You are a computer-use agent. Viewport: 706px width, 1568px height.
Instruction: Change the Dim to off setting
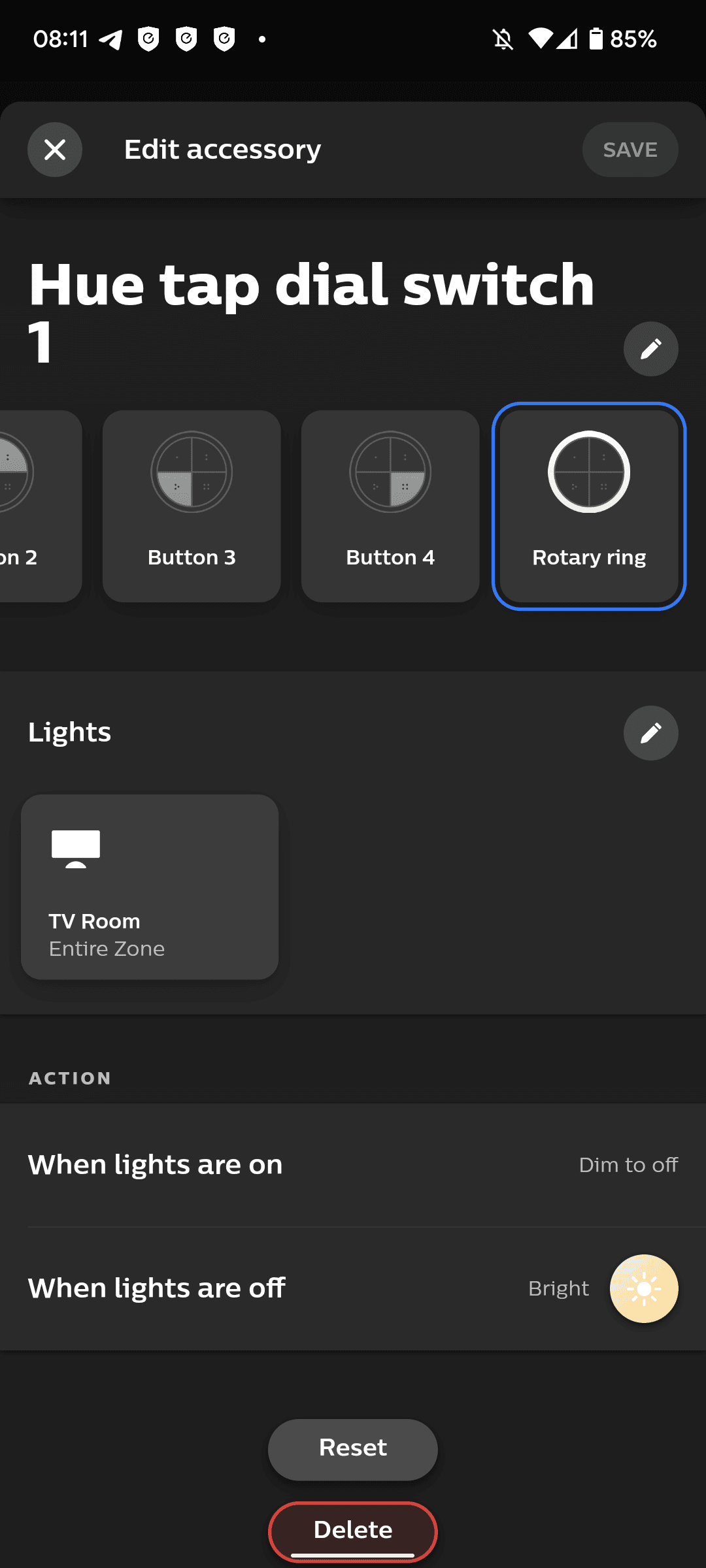(628, 1165)
